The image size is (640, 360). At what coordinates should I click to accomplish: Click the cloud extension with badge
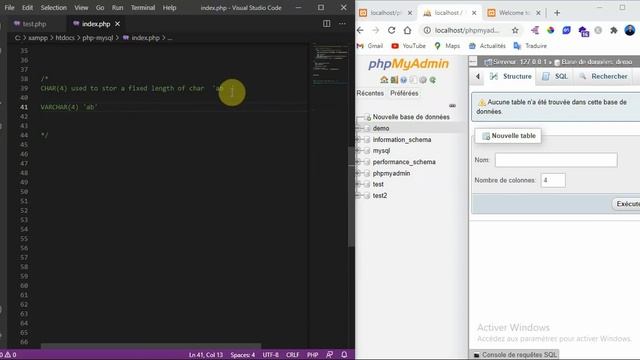coord(583,31)
